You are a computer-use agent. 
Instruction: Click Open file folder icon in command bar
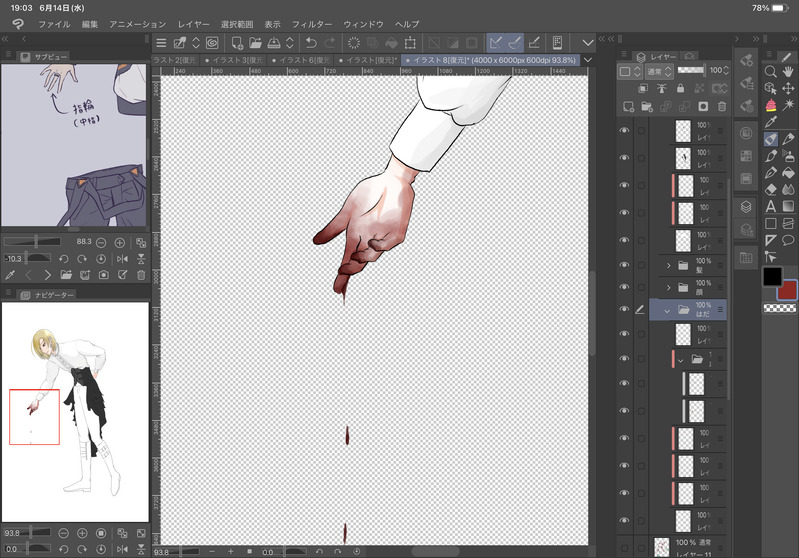click(x=255, y=43)
